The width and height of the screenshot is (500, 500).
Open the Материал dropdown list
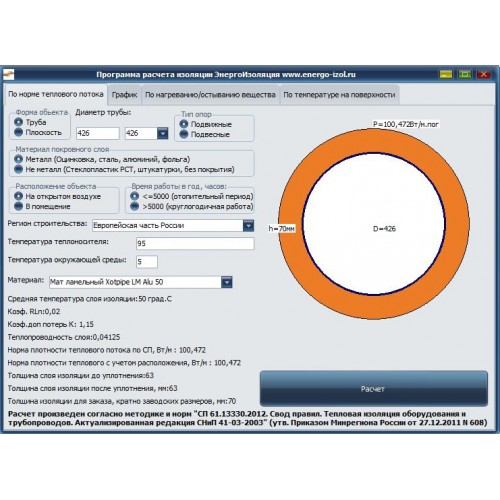tap(227, 282)
